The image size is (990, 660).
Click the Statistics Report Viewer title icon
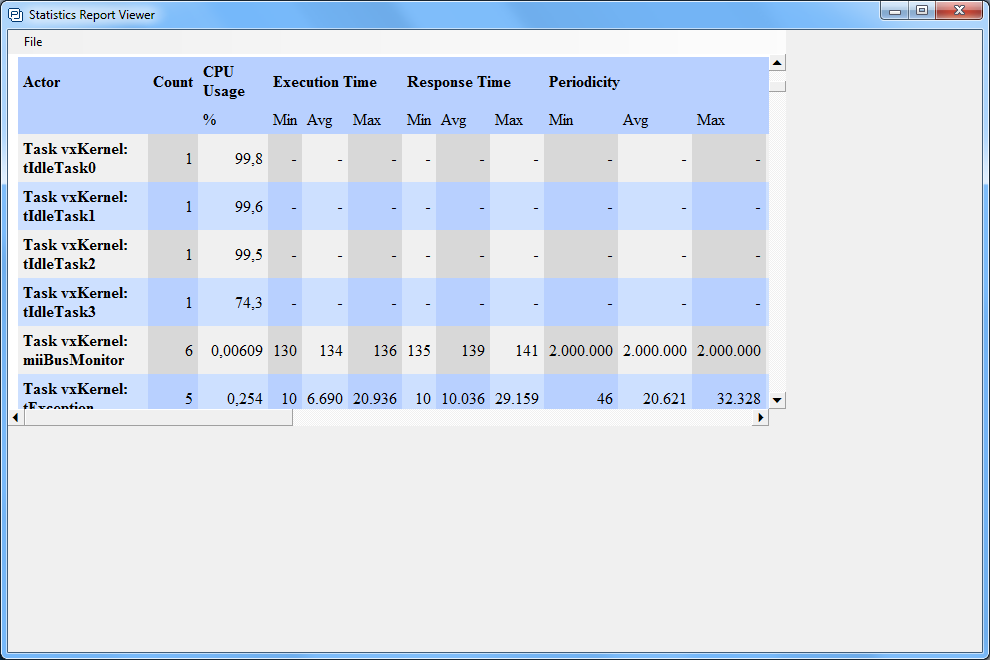pyautogui.click(x=16, y=15)
